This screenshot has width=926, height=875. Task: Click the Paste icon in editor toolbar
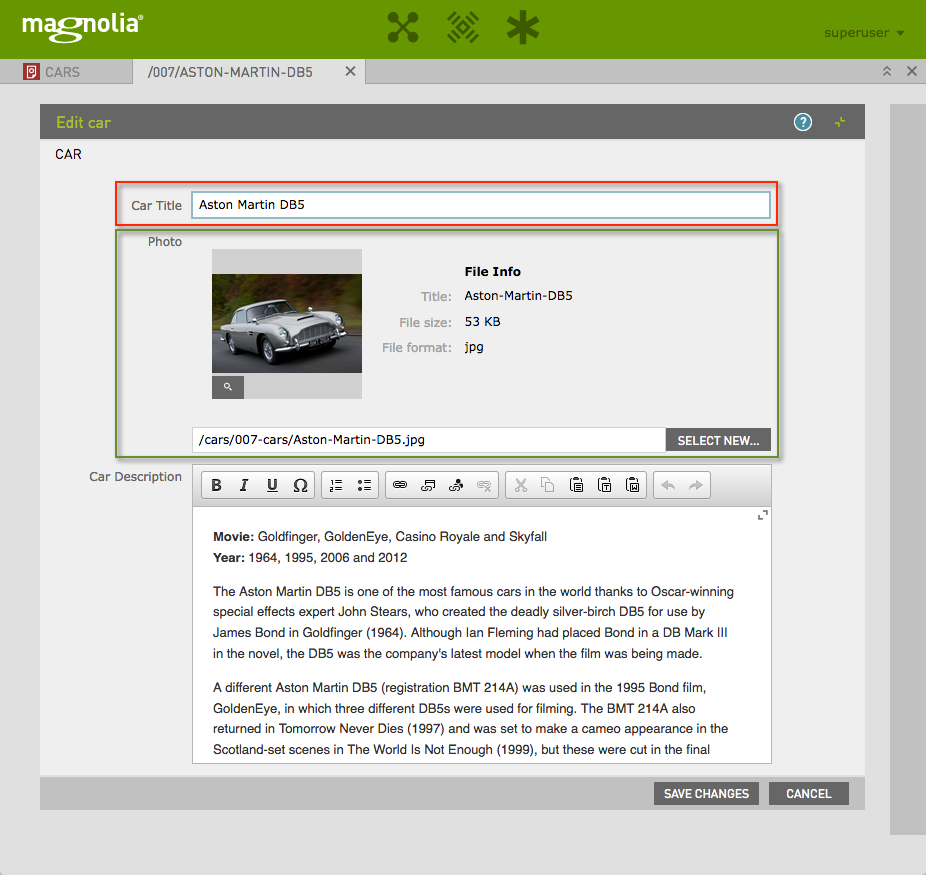(x=576, y=485)
